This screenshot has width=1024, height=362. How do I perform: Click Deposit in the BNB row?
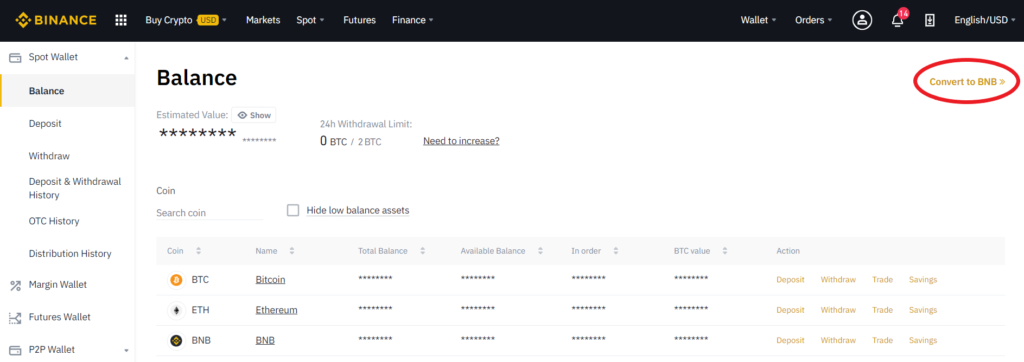[x=790, y=340]
